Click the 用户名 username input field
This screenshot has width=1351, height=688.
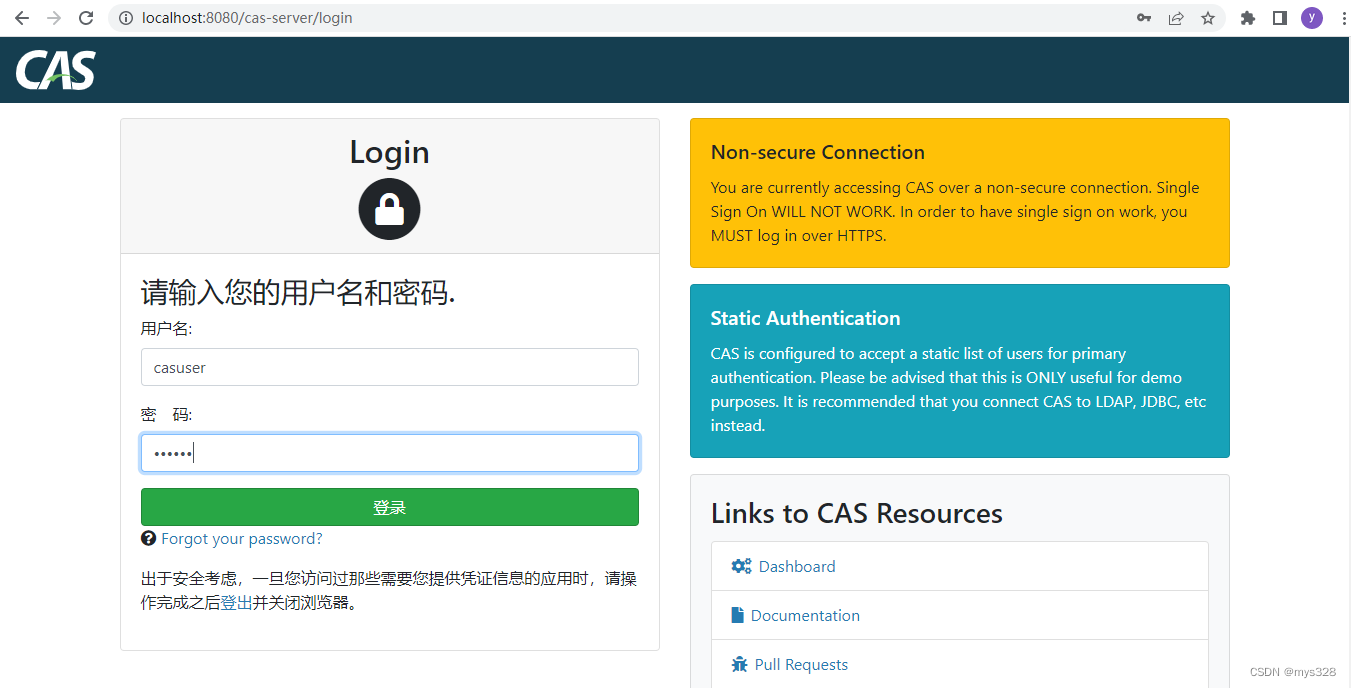[389, 367]
